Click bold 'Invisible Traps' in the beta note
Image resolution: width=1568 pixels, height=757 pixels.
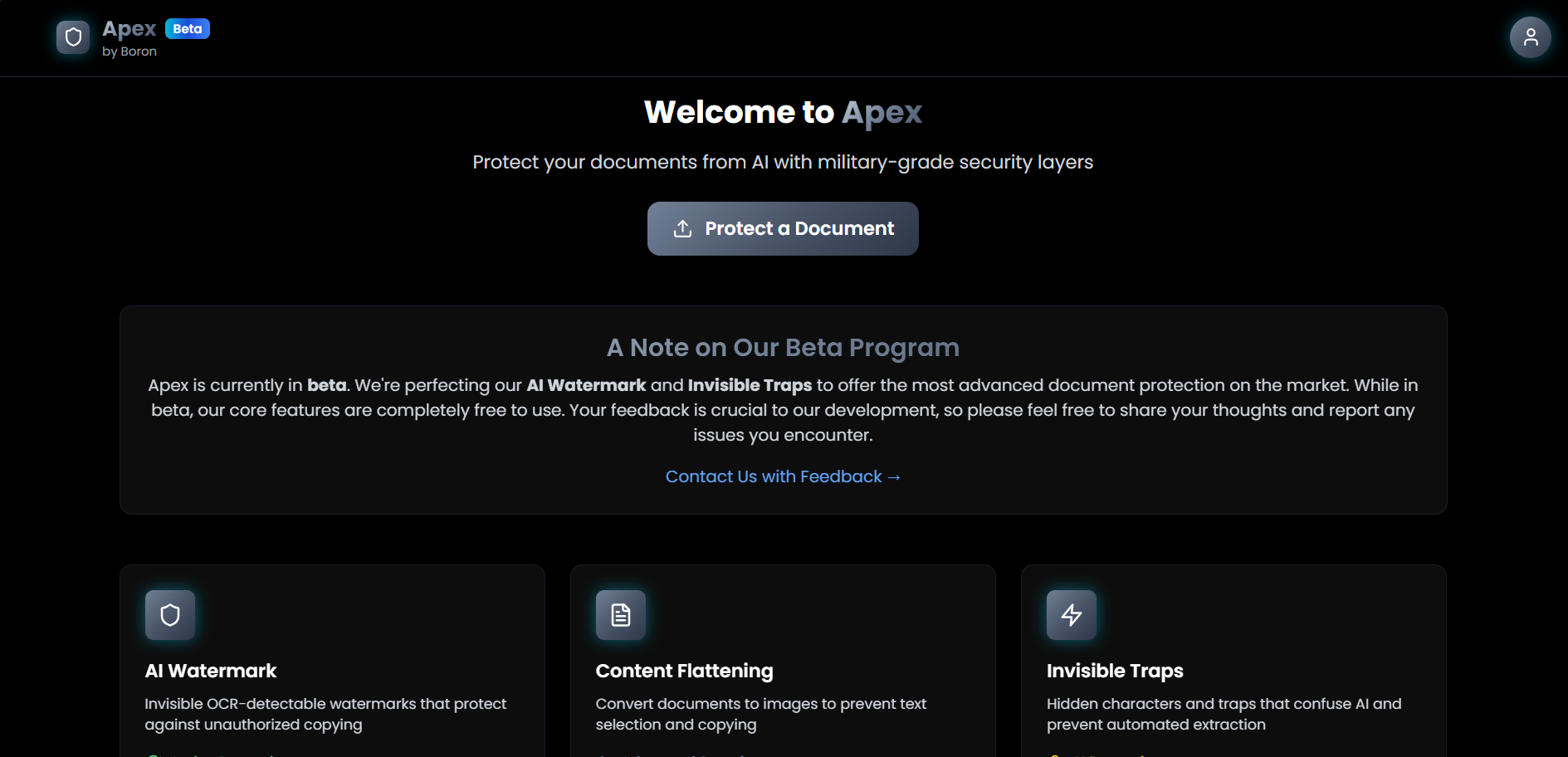coord(750,385)
